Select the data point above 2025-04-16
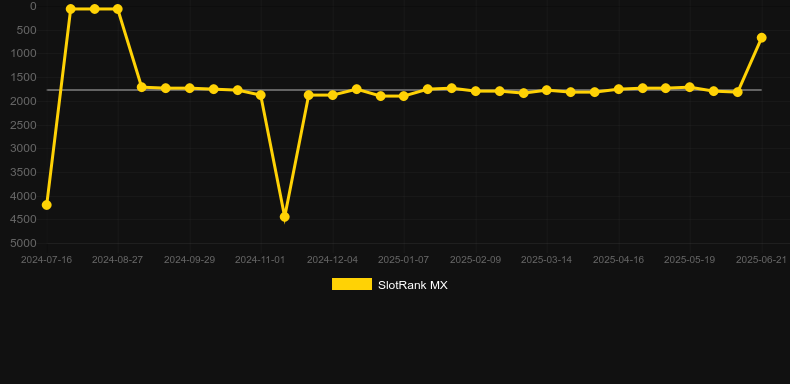The image size is (790, 384). click(619, 89)
